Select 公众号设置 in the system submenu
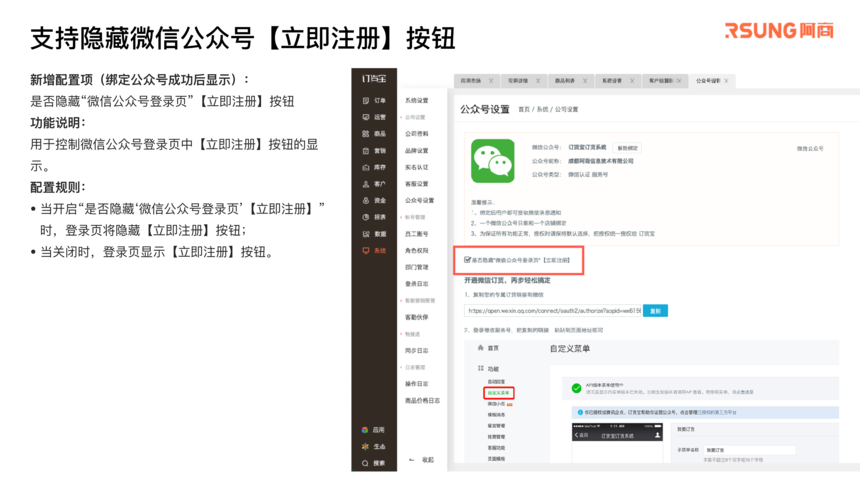Screen dimensions: 860x484 tap(419, 200)
